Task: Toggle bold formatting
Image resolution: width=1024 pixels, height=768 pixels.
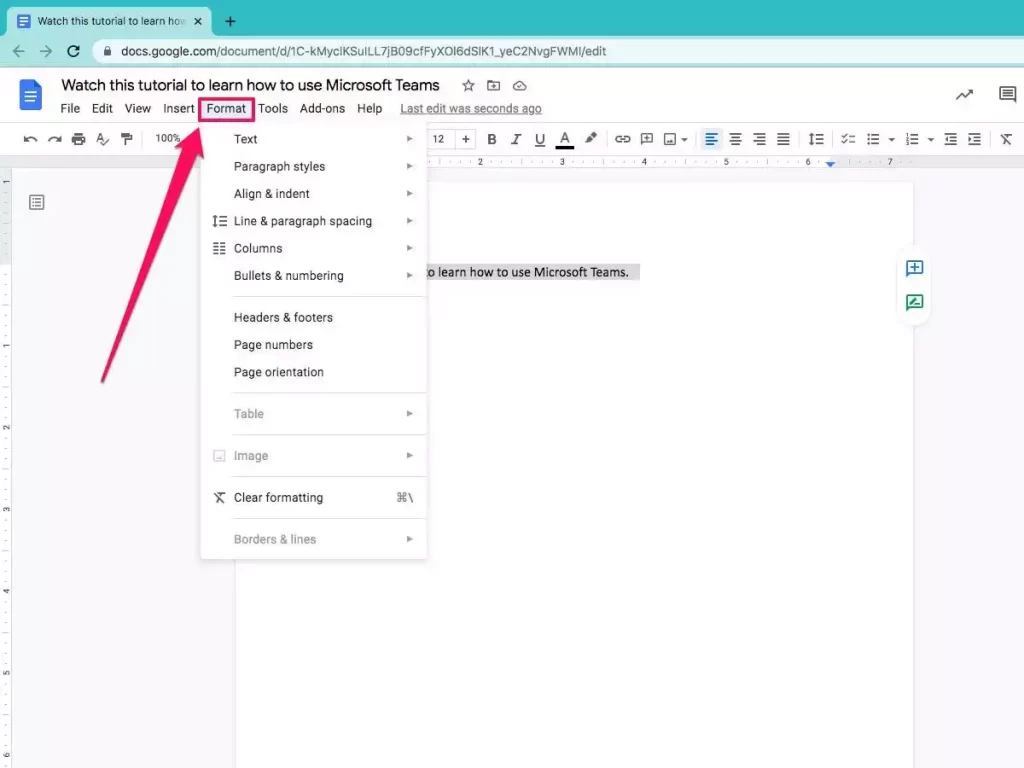Action: pyautogui.click(x=492, y=139)
